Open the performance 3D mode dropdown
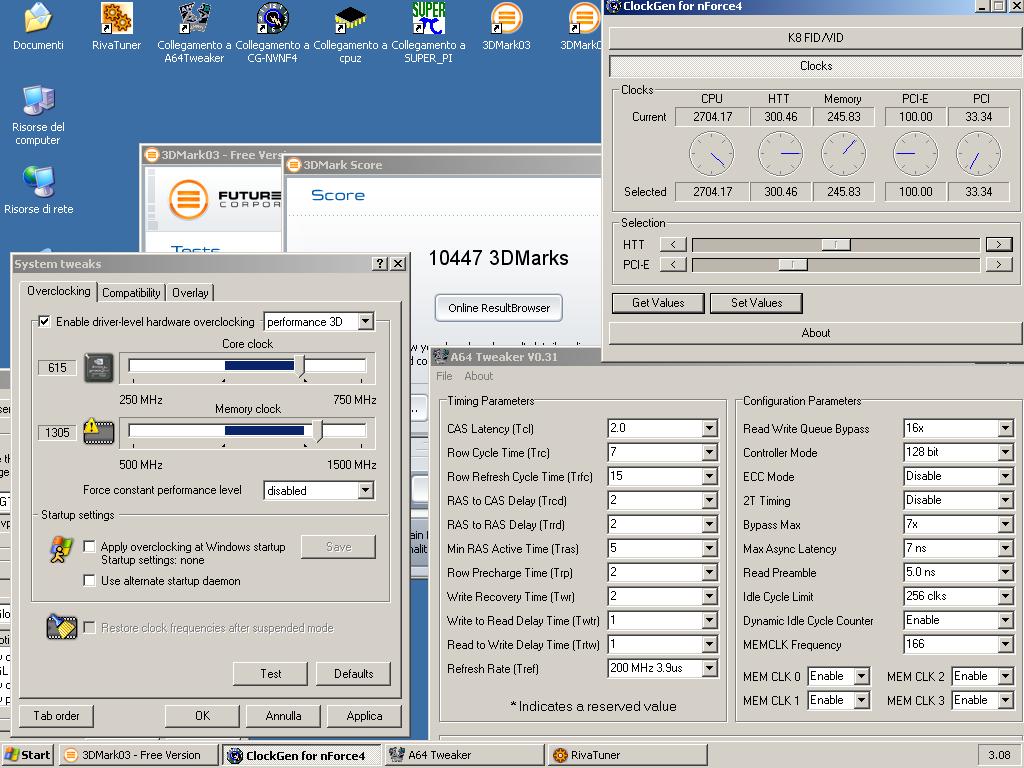 366,321
